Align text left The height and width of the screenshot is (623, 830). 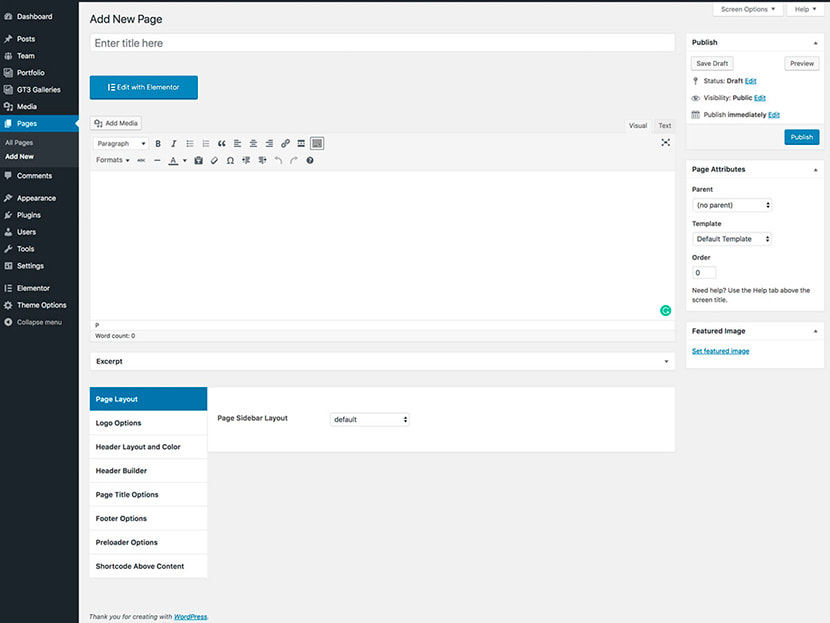pos(237,143)
